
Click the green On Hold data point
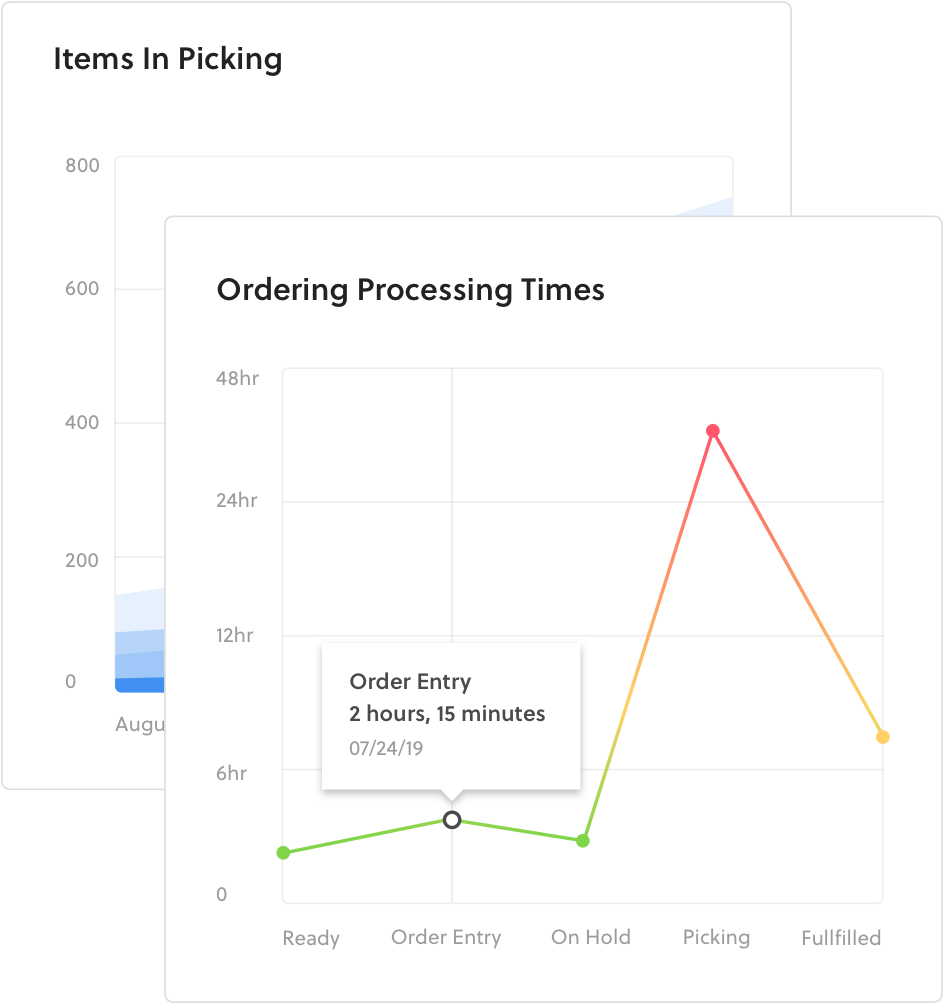pos(582,841)
